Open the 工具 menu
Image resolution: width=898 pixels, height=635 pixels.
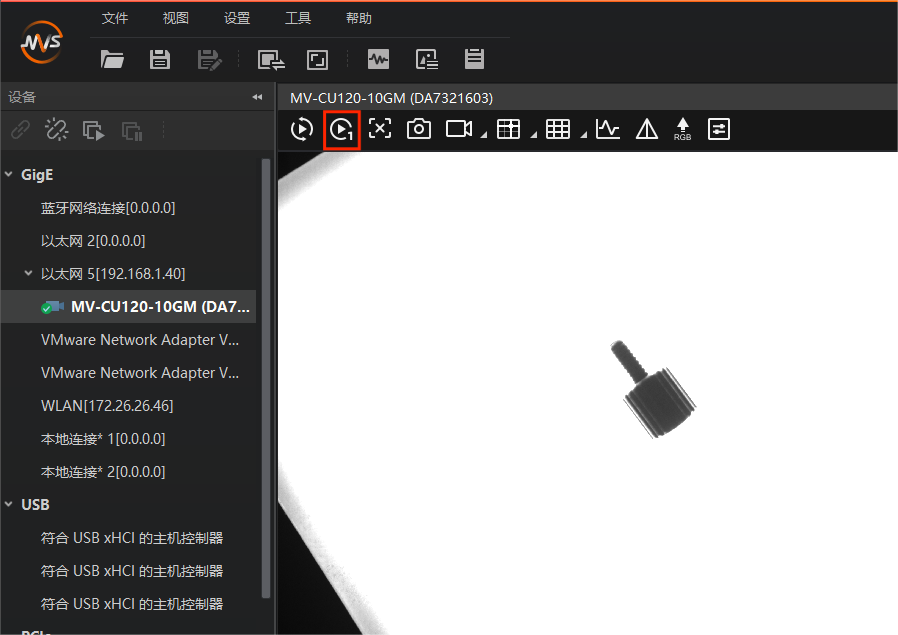[x=298, y=18]
